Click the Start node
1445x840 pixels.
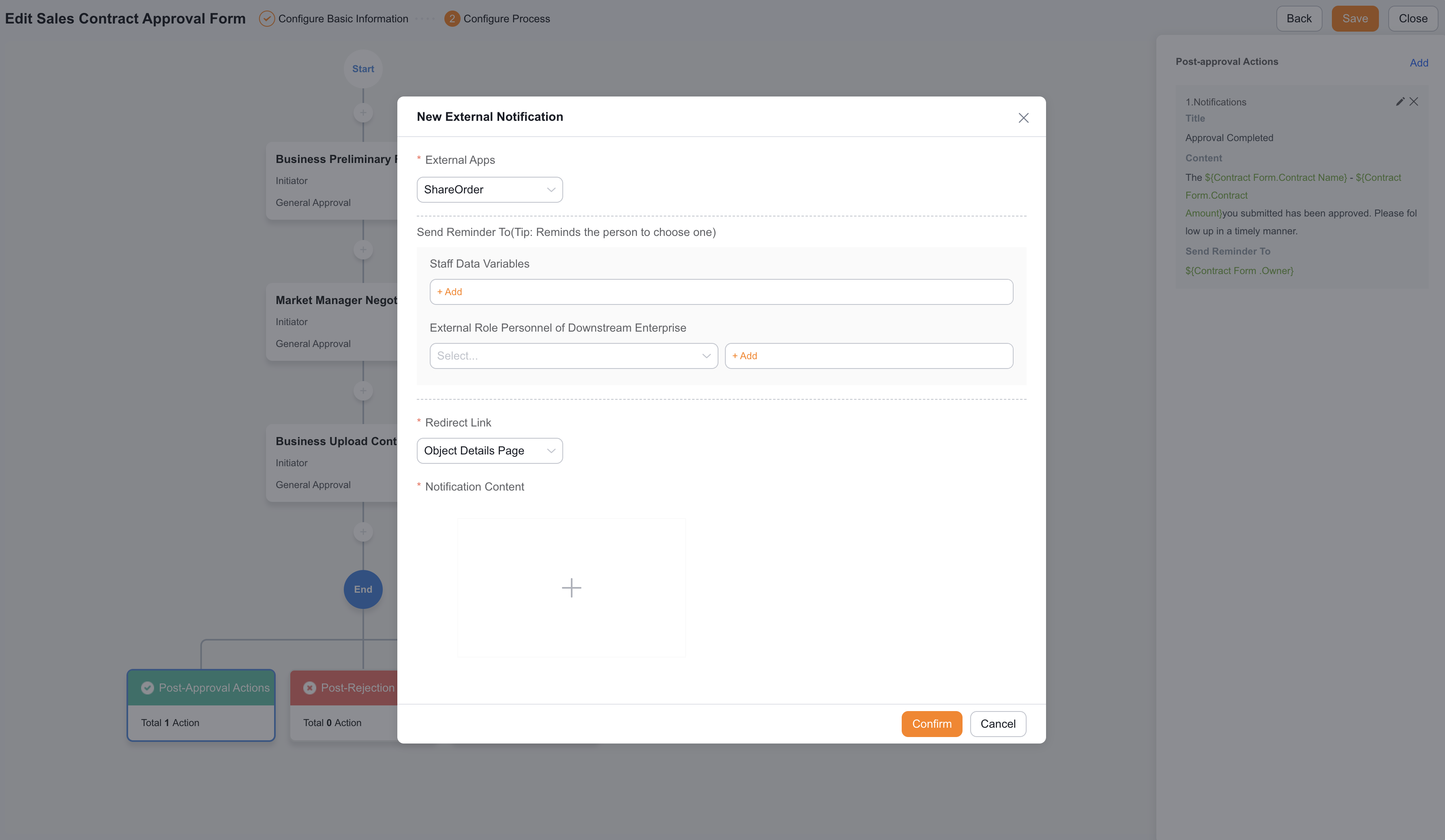362,69
